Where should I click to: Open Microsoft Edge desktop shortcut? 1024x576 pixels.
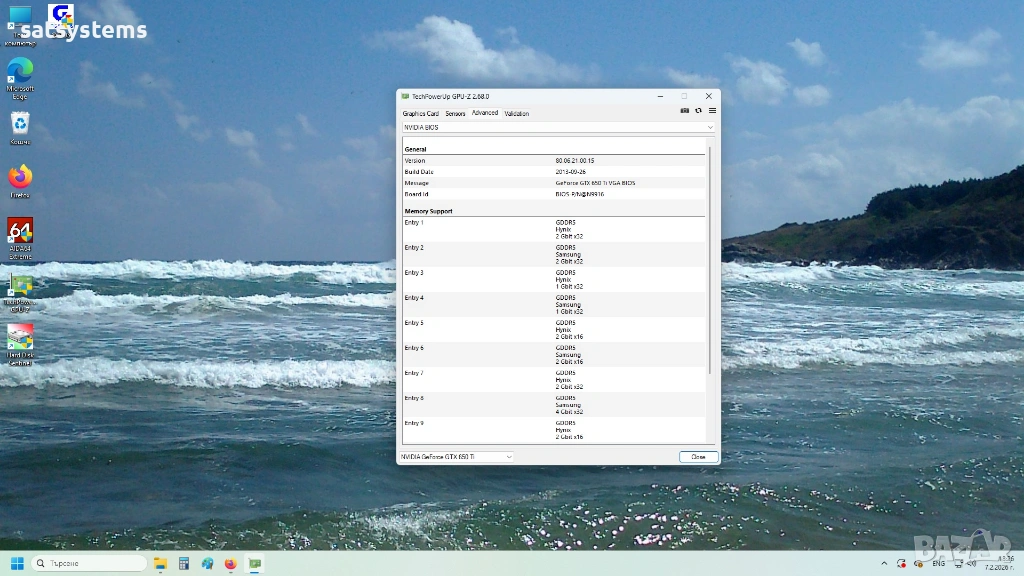click(20, 71)
